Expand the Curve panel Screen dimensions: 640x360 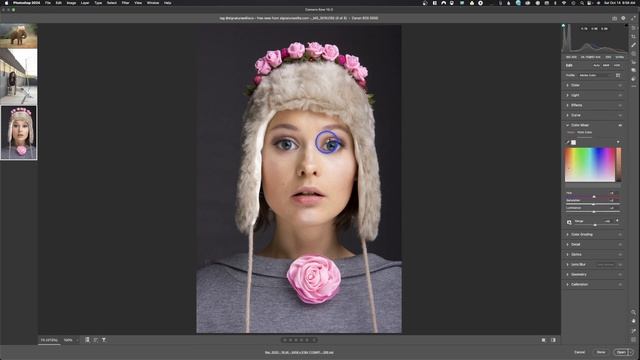tap(568, 115)
